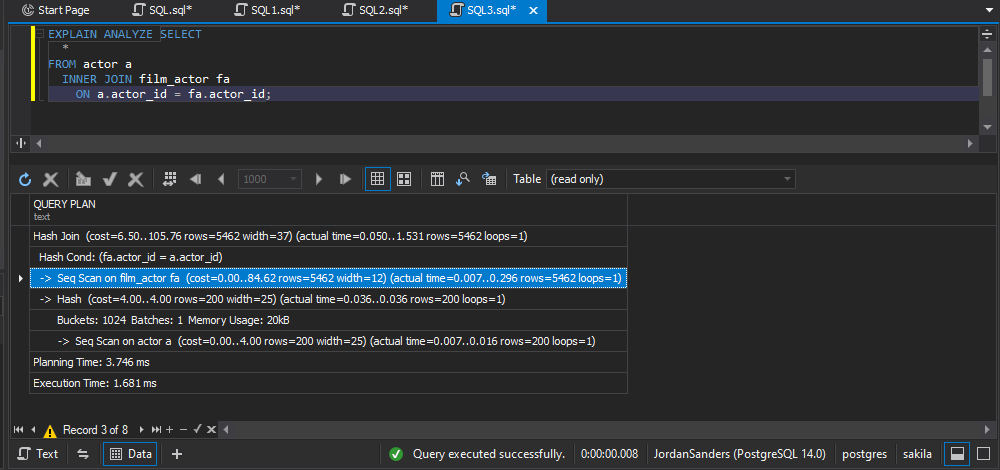Click the editor horizontal scroll right arrow
The width and height of the screenshot is (1000, 470).
pos(971,143)
